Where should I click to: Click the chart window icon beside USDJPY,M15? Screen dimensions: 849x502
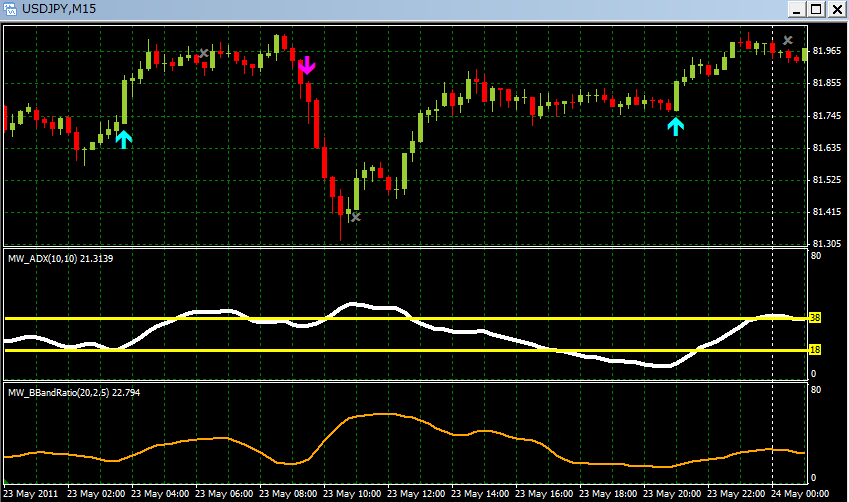(x=11, y=9)
